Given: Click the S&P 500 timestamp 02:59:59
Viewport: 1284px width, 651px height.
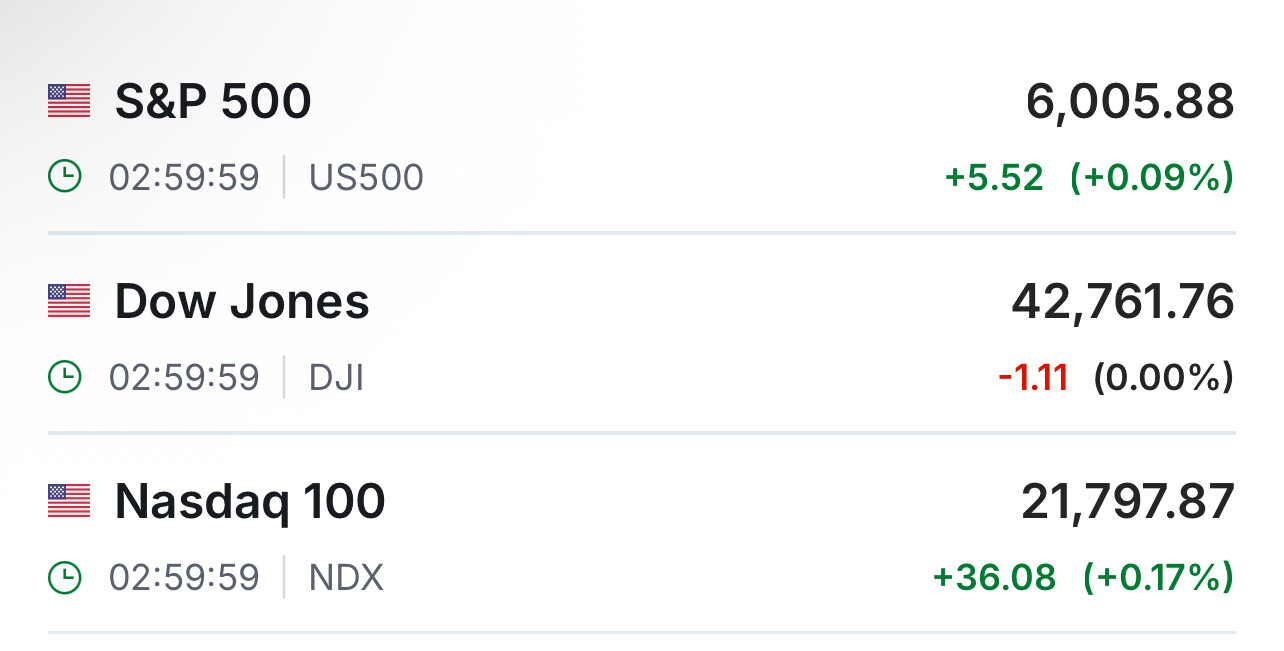Looking at the screenshot, I should point(184,178).
